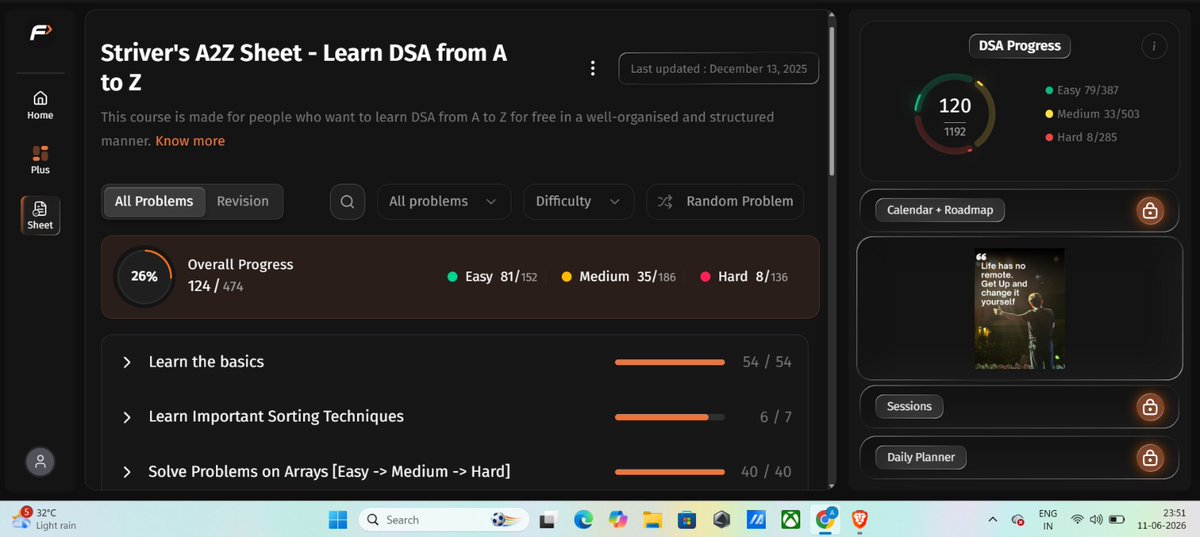
Task: Pick a Random Problem
Action: (725, 201)
